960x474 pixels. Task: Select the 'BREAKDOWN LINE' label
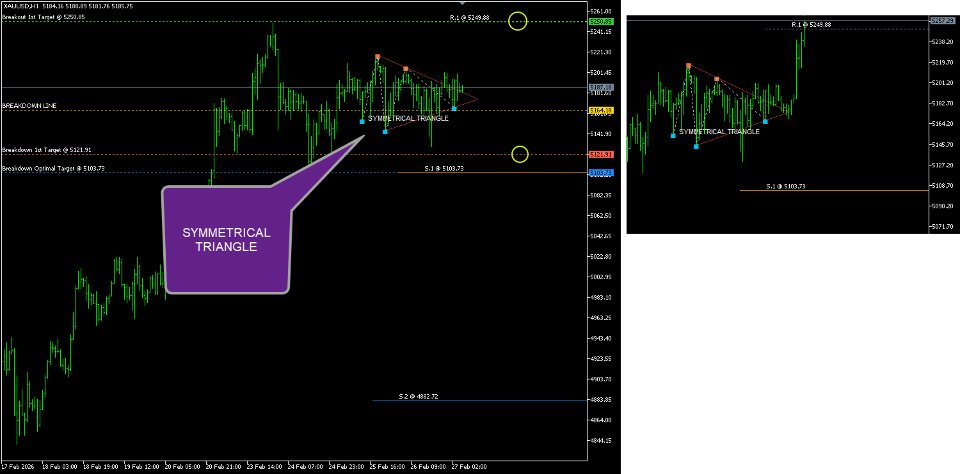29,105
